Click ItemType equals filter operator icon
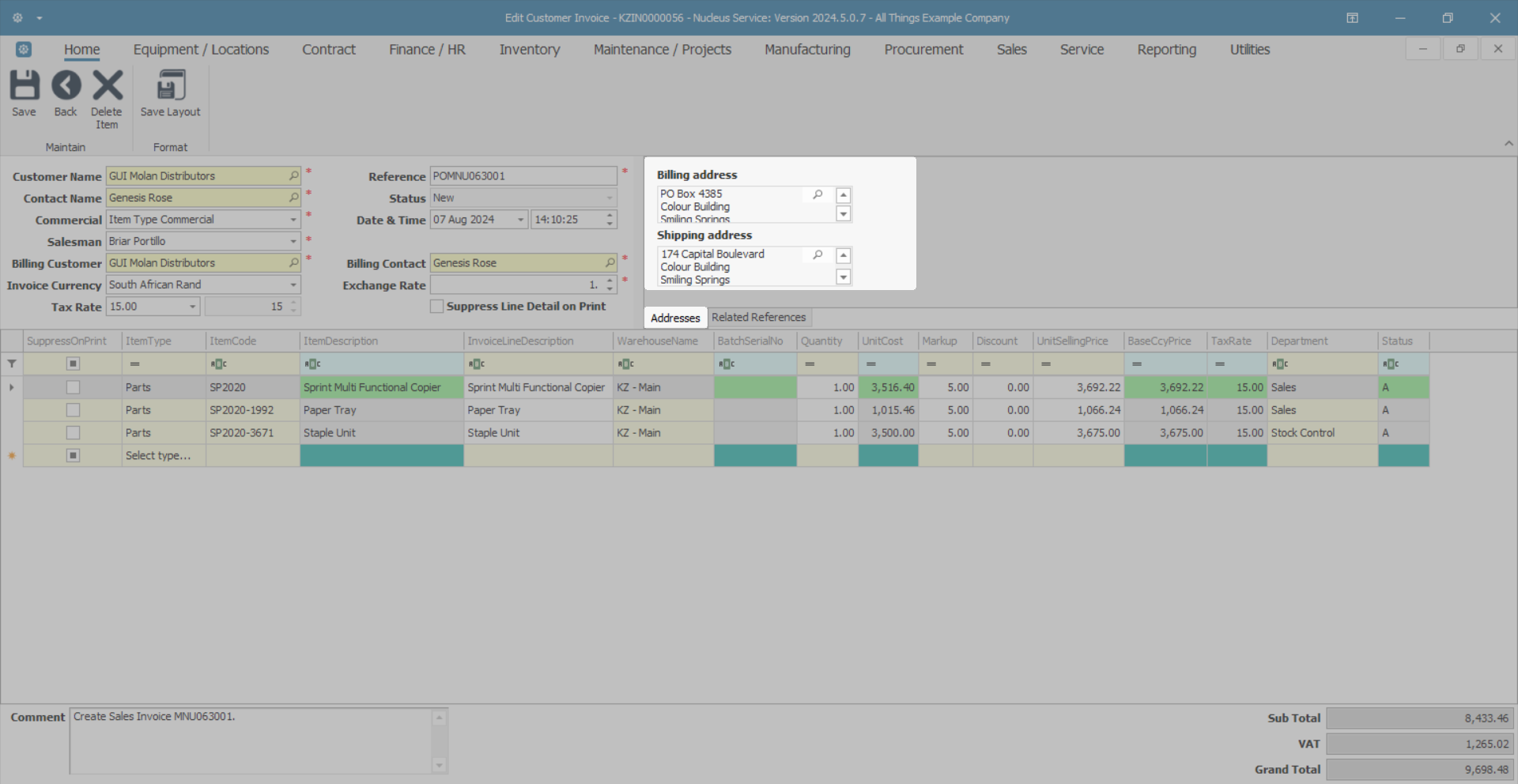Screen dimensions: 1518x784 coord(134,364)
